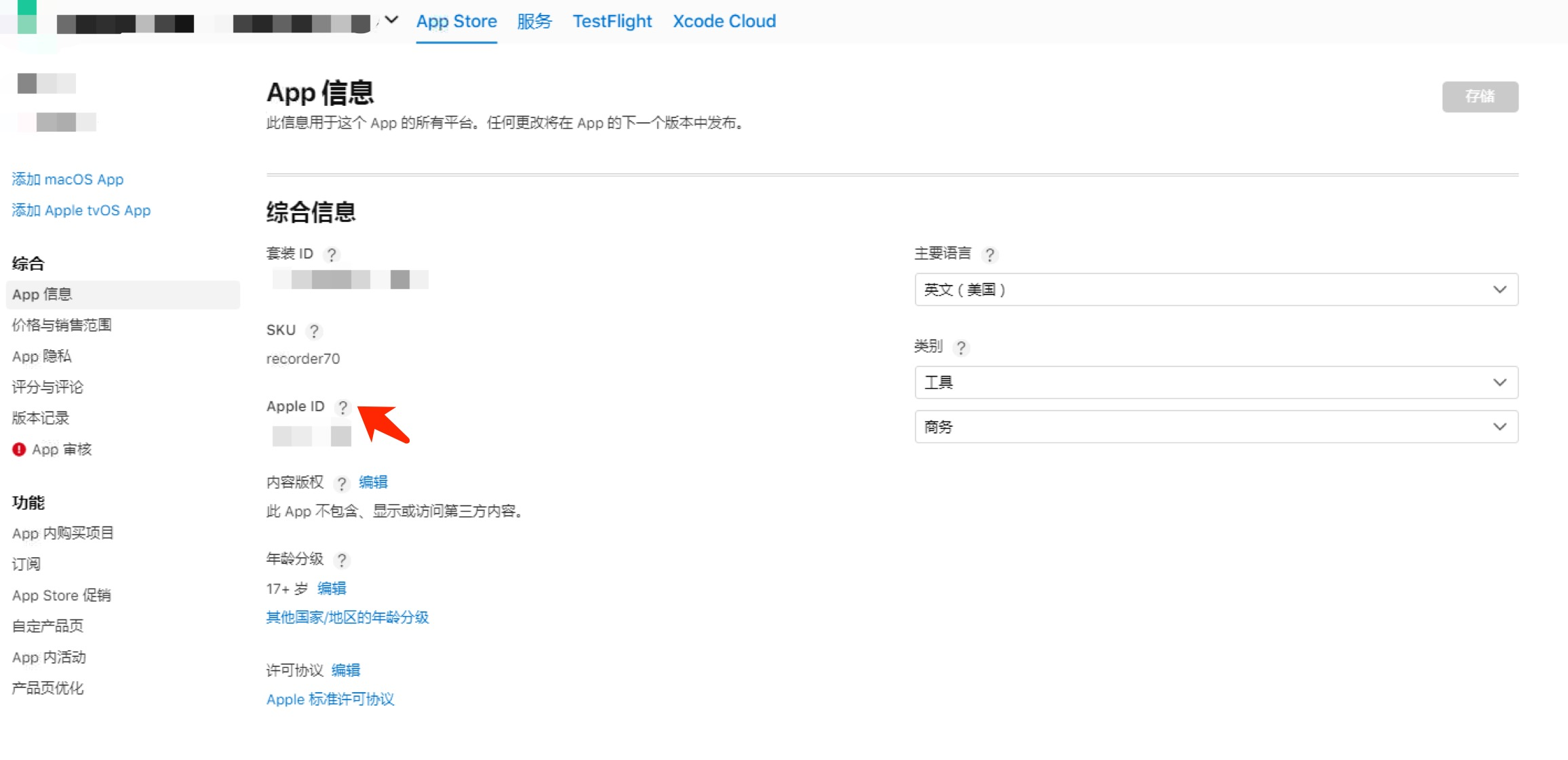Viewport: 1568px width, 760px height.
Task: Edit the 内容版权 setting
Action: [373, 482]
